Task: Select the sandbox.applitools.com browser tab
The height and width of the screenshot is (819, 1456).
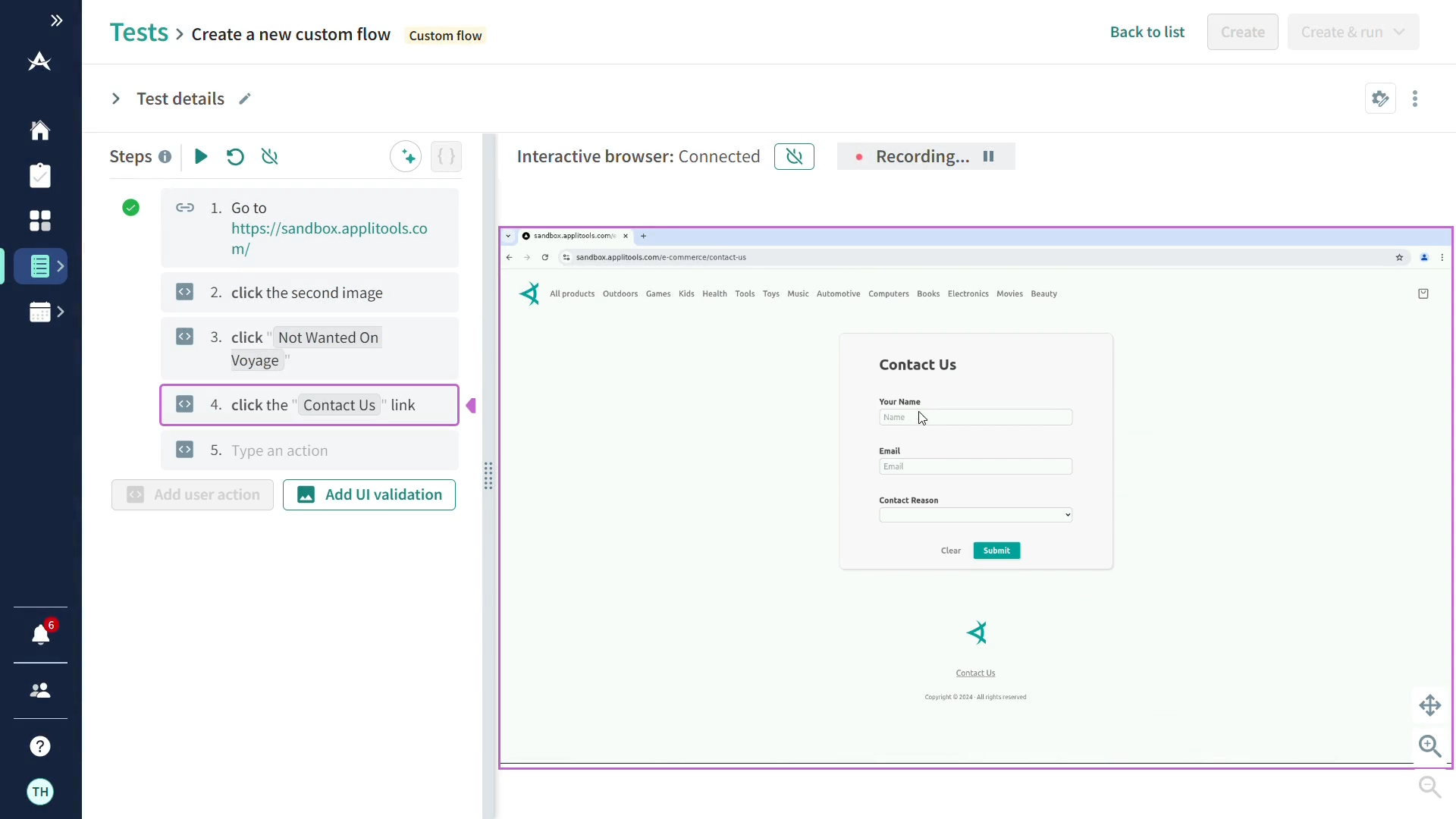Action: coord(574,236)
